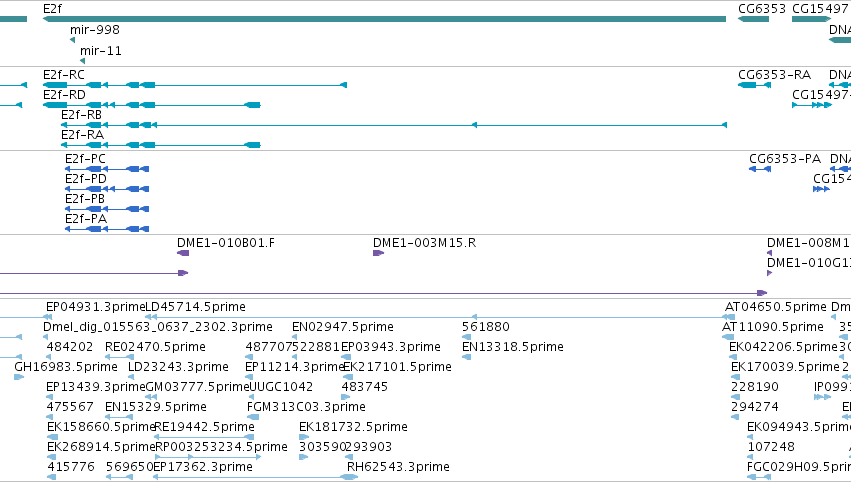Select E2f-PD protein feature
The height and width of the screenshot is (482, 851).
107,189
